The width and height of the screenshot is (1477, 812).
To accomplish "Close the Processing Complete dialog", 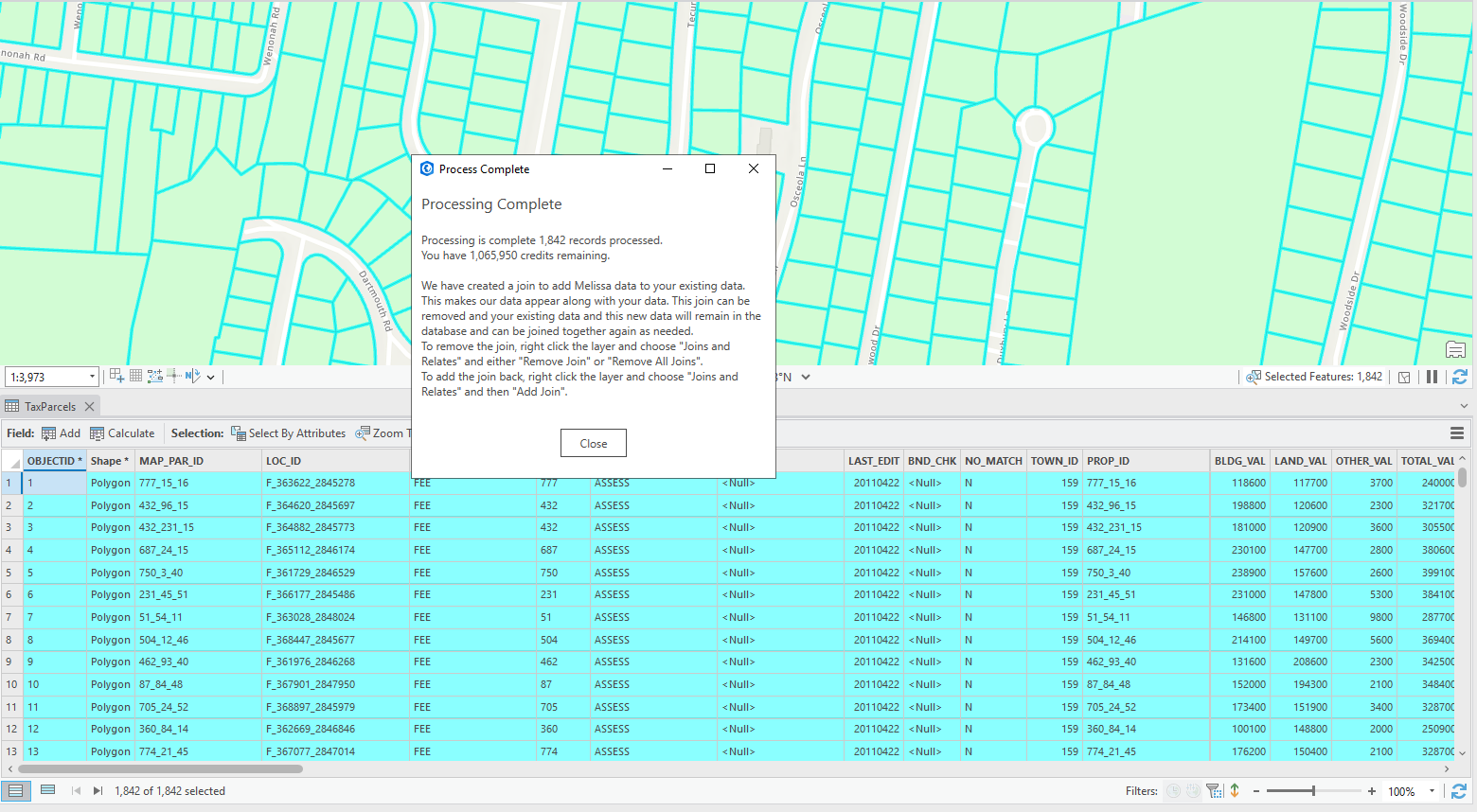I will 593,442.
